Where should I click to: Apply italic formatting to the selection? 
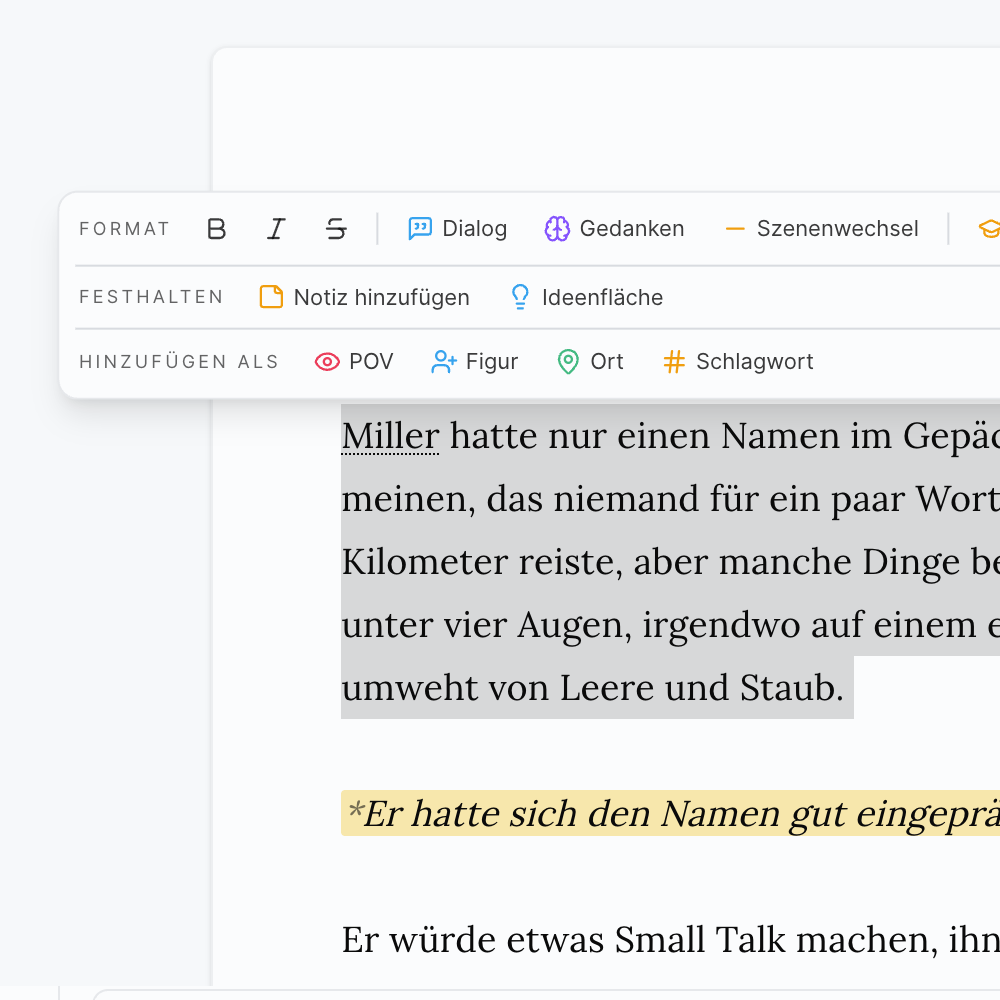[276, 229]
